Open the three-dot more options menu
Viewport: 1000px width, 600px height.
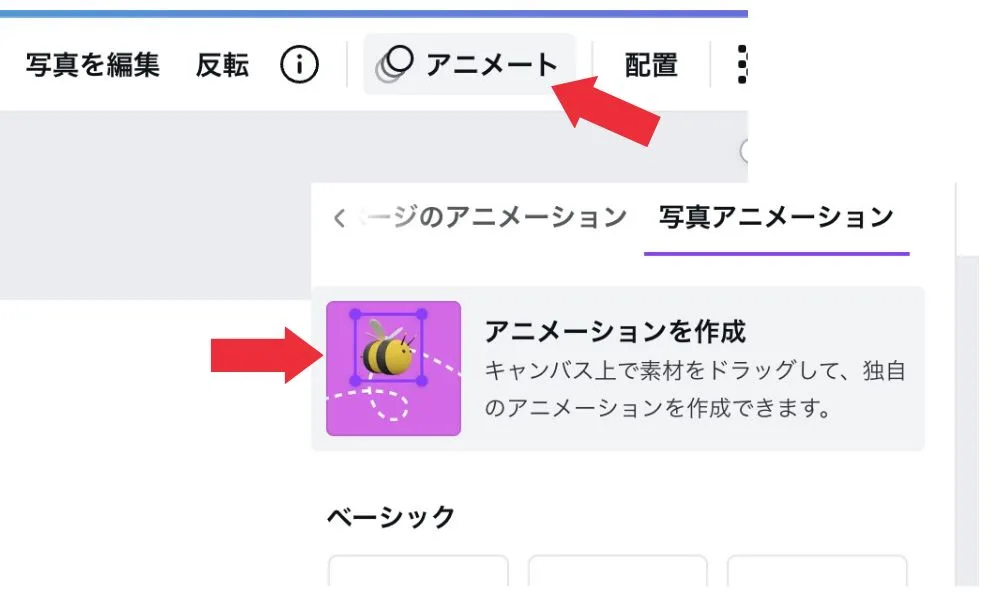742,64
